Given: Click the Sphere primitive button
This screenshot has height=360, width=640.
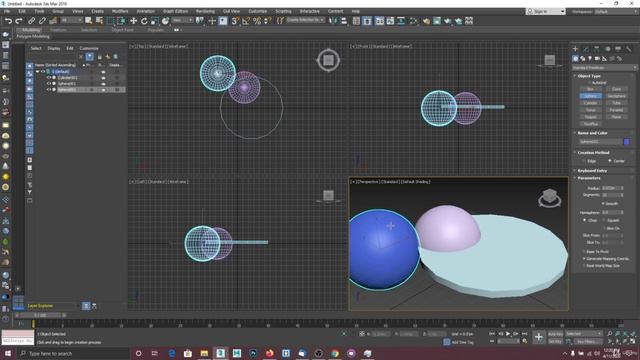Looking at the screenshot, I should pyautogui.click(x=590, y=96).
